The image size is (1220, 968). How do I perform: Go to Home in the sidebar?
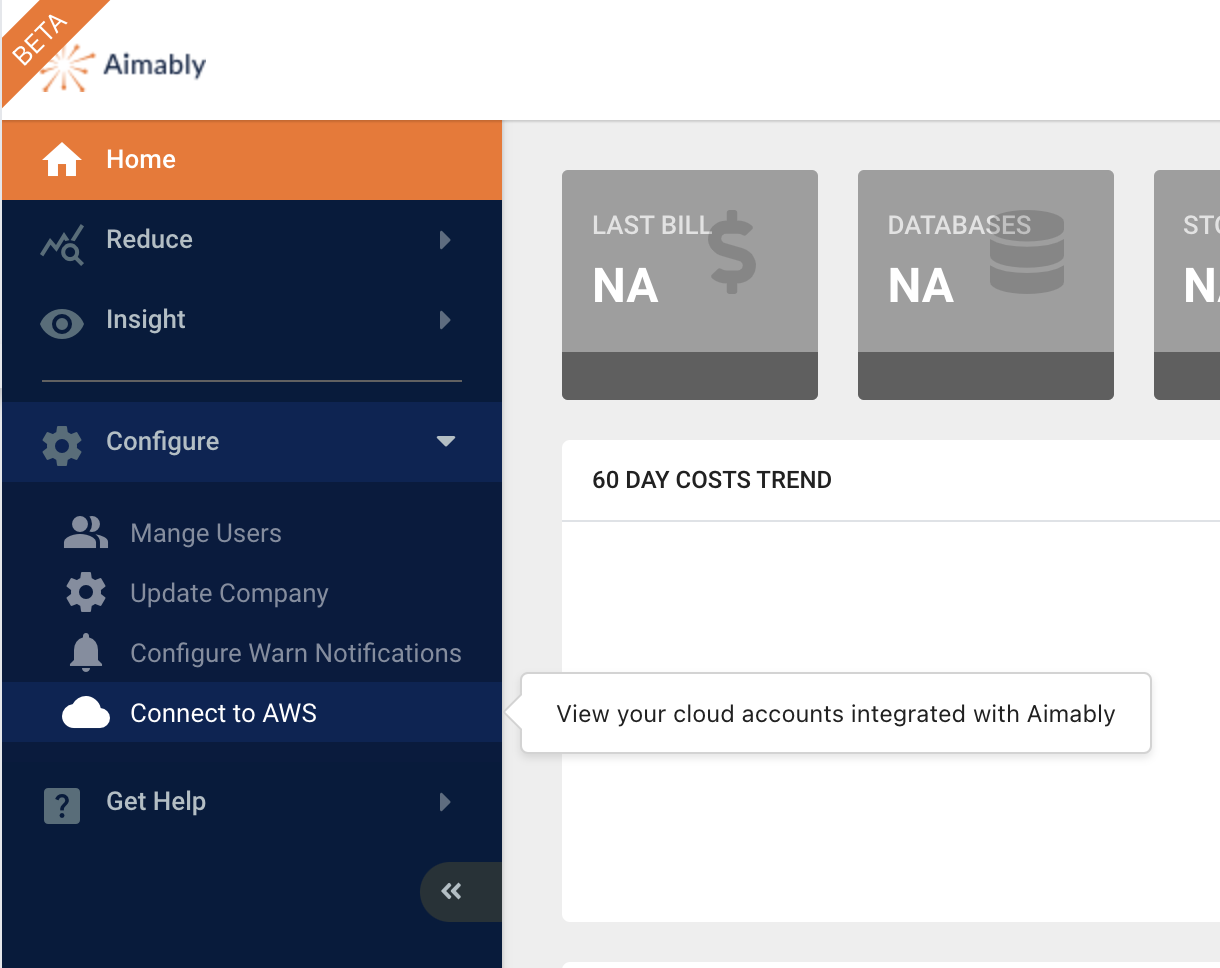click(x=252, y=160)
